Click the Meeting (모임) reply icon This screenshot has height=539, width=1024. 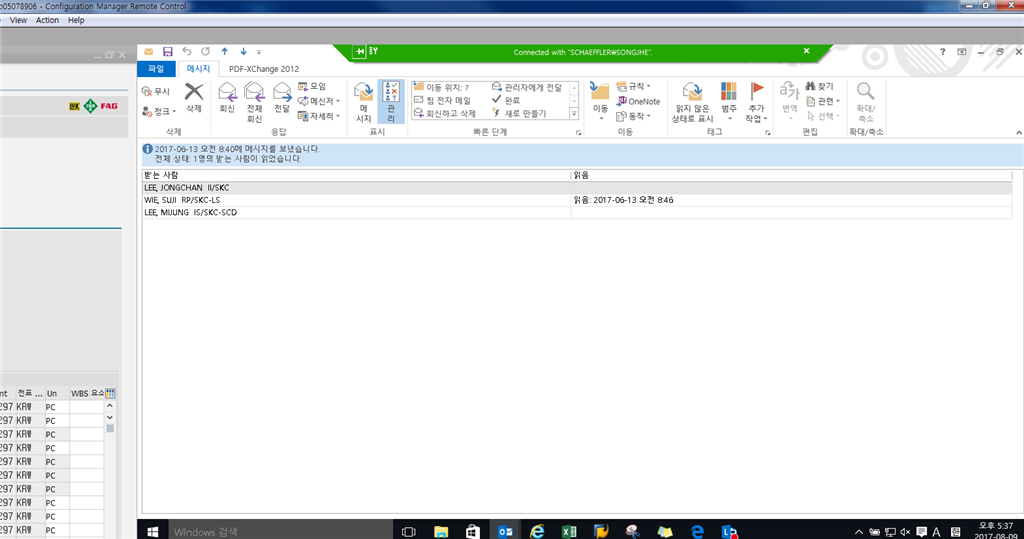pos(303,86)
